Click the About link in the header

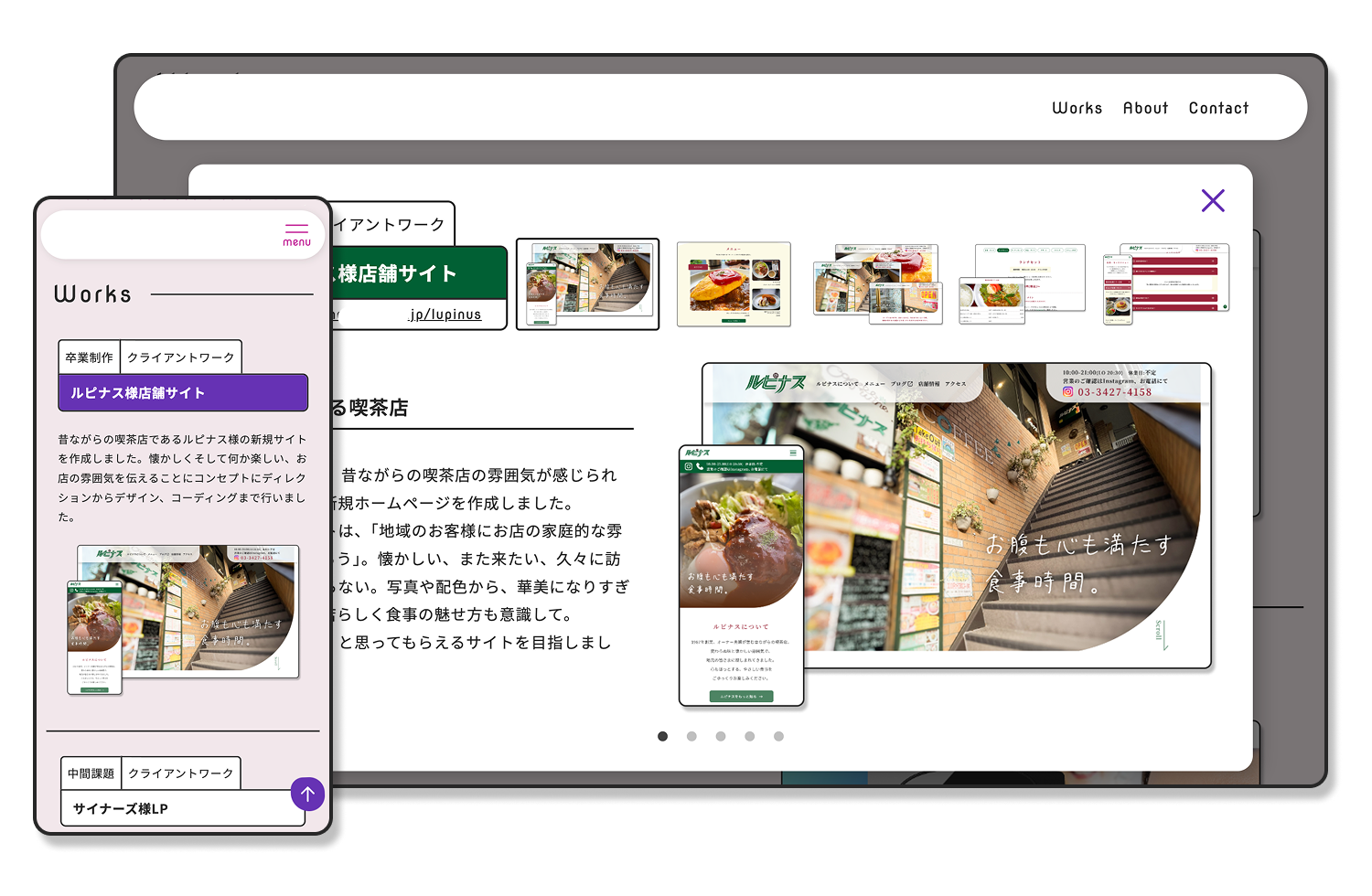click(x=1145, y=108)
